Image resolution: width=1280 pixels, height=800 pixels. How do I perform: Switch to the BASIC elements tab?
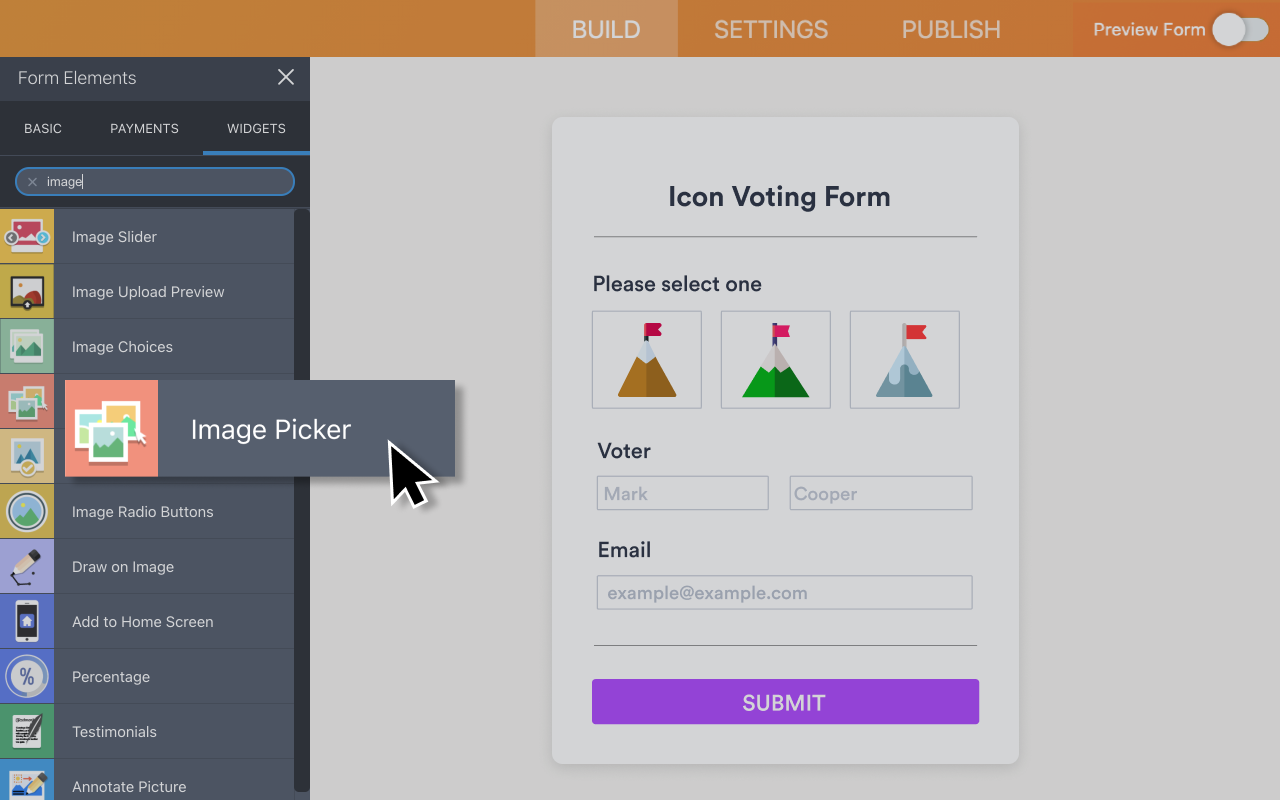click(43, 128)
